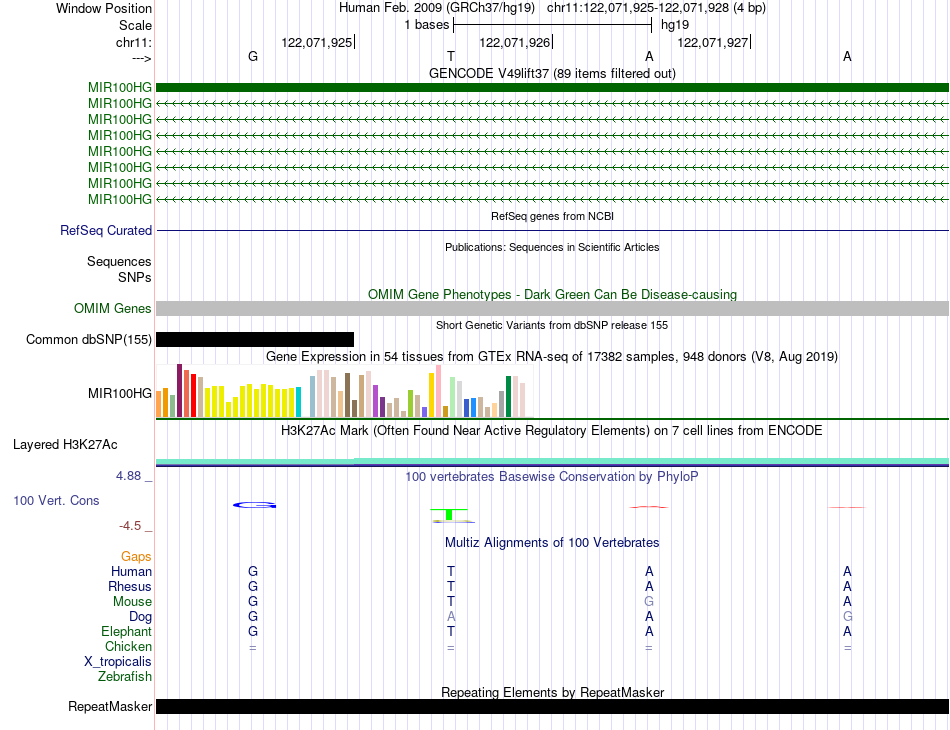Click the Elephant alignment row label

pyautogui.click(x=126, y=631)
